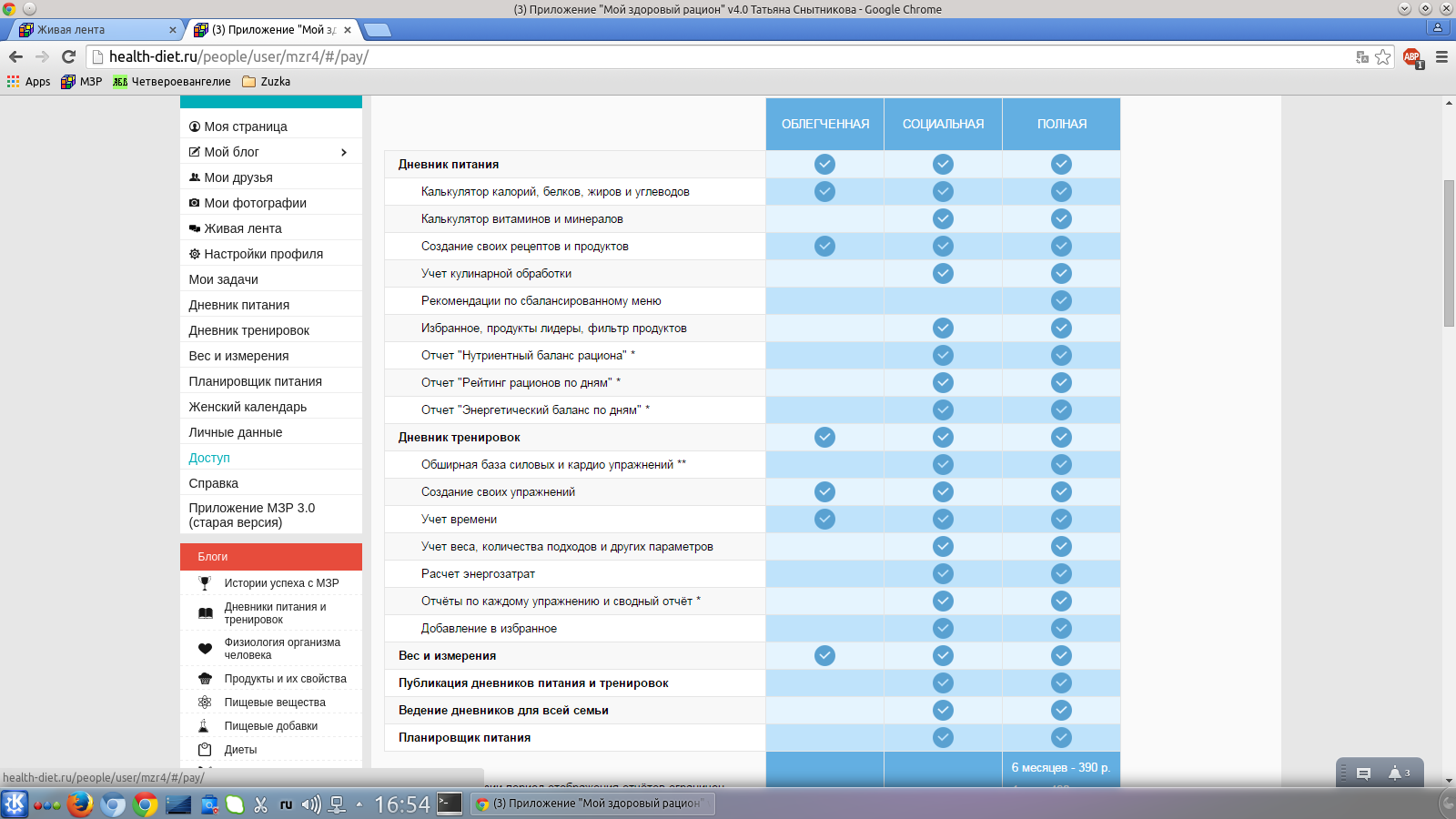Click the atom icon for Пищевые вещества
The height and width of the screenshot is (819, 1456).
coord(205,703)
